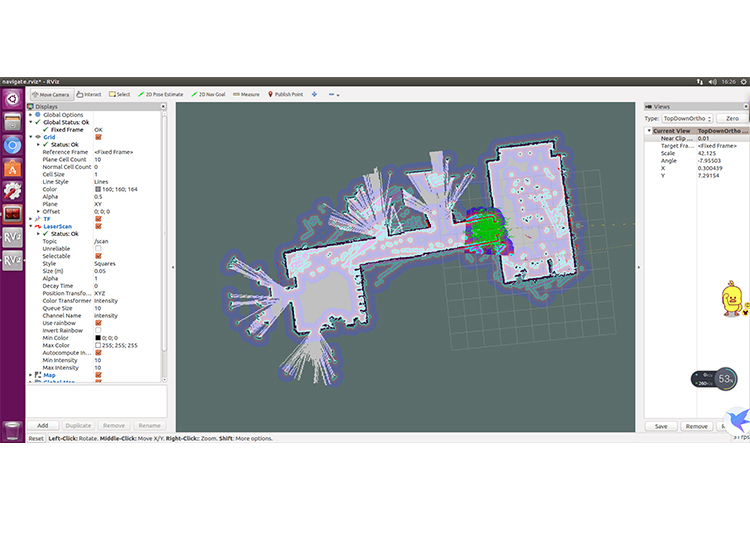Open the RViz launcher in Ubuntu dock
The width and height of the screenshot is (750, 551).
(x=13, y=236)
